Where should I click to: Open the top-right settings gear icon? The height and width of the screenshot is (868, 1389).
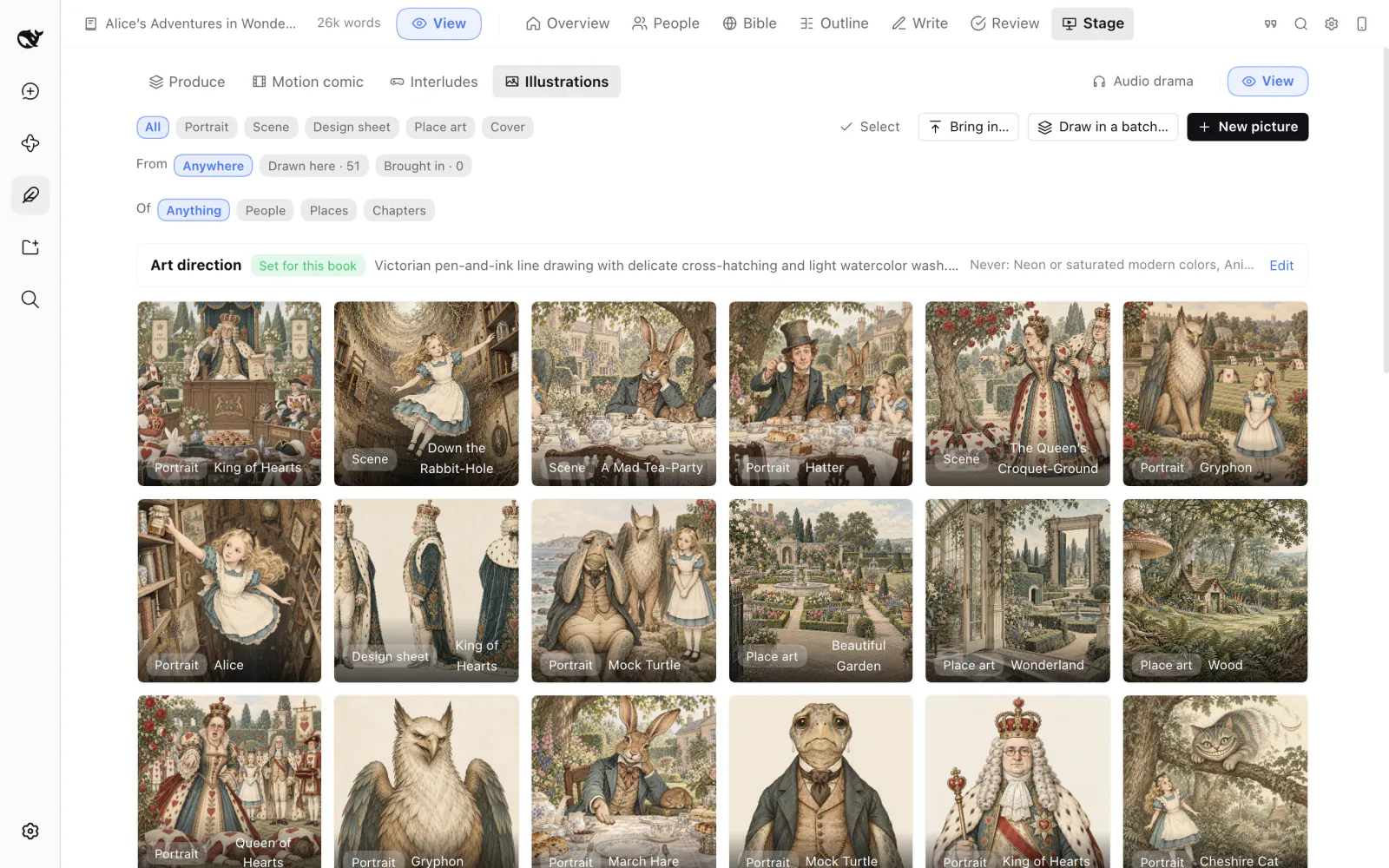click(1331, 24)
